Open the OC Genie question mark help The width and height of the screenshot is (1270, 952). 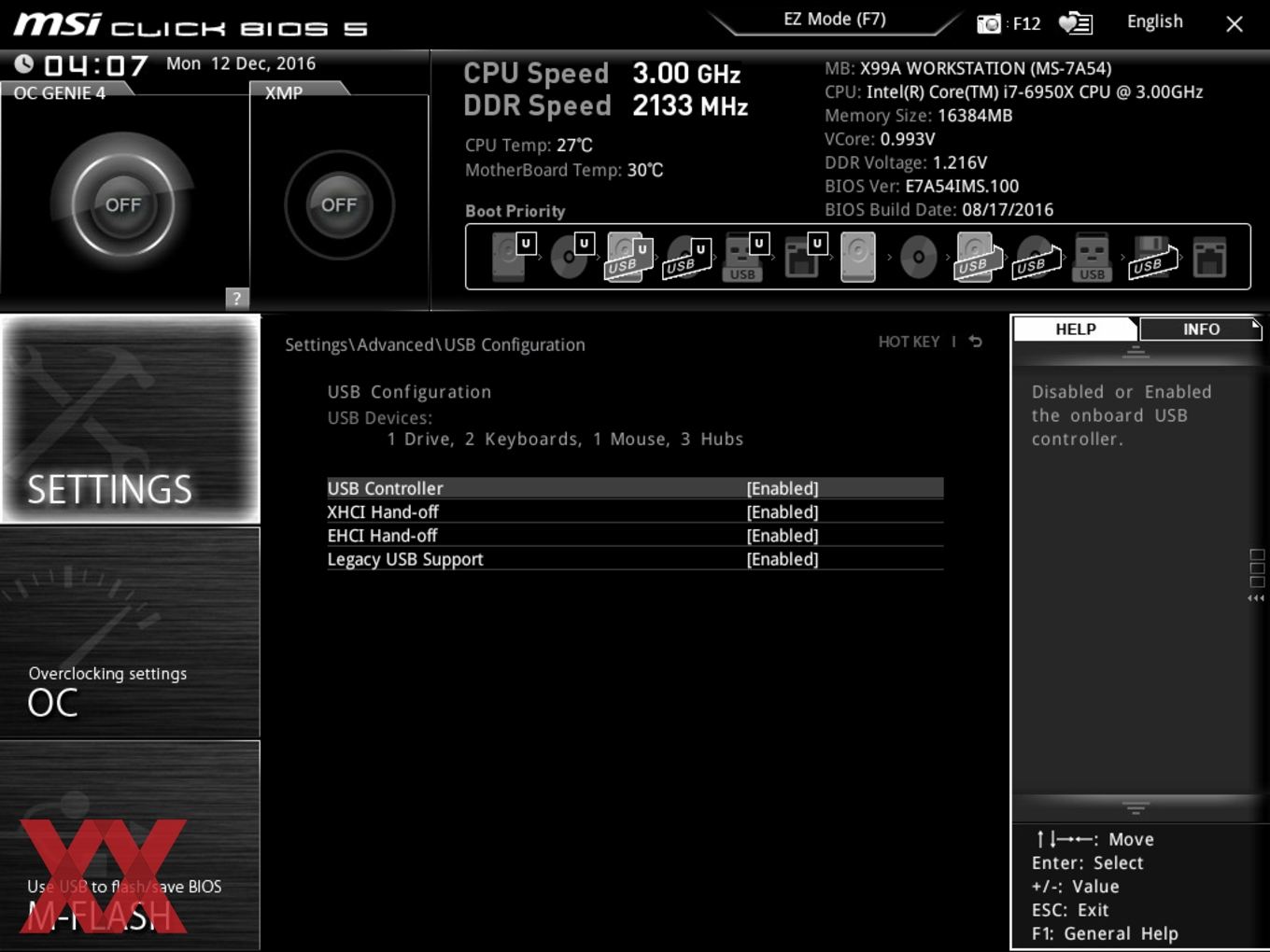(x=237, y=298)
